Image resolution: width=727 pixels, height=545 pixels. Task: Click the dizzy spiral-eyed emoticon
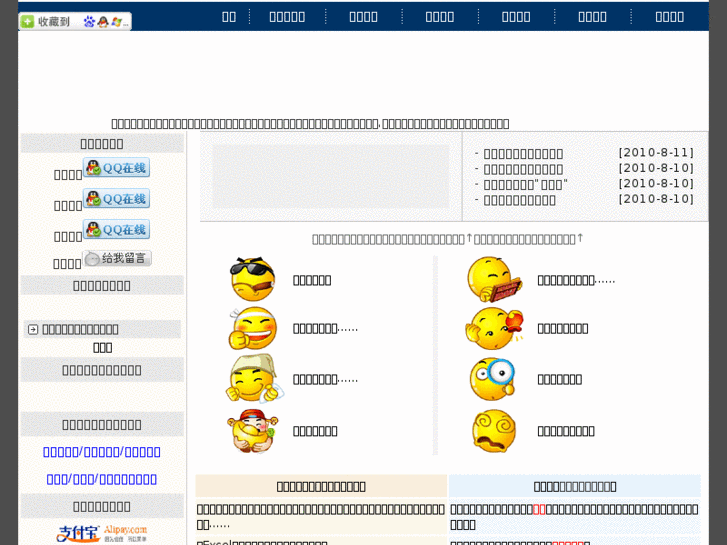494,431
